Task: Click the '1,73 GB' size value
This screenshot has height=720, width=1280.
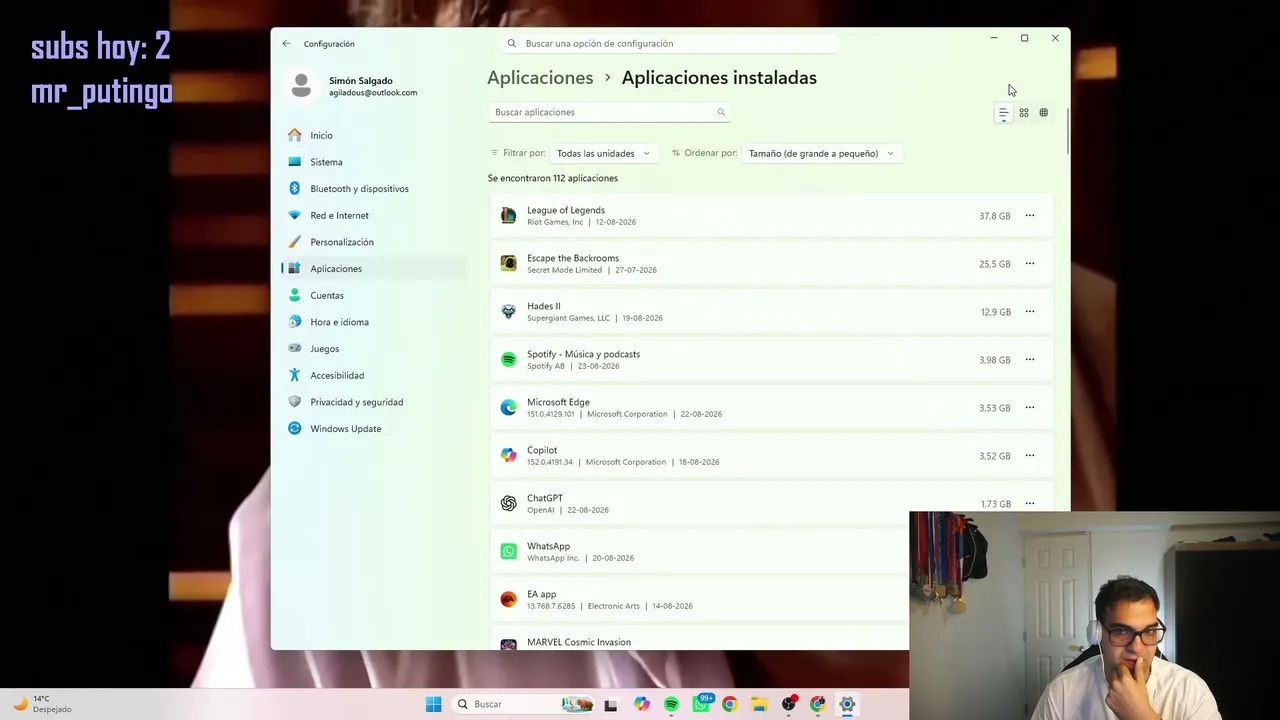Action: click(x=996, y=504)
